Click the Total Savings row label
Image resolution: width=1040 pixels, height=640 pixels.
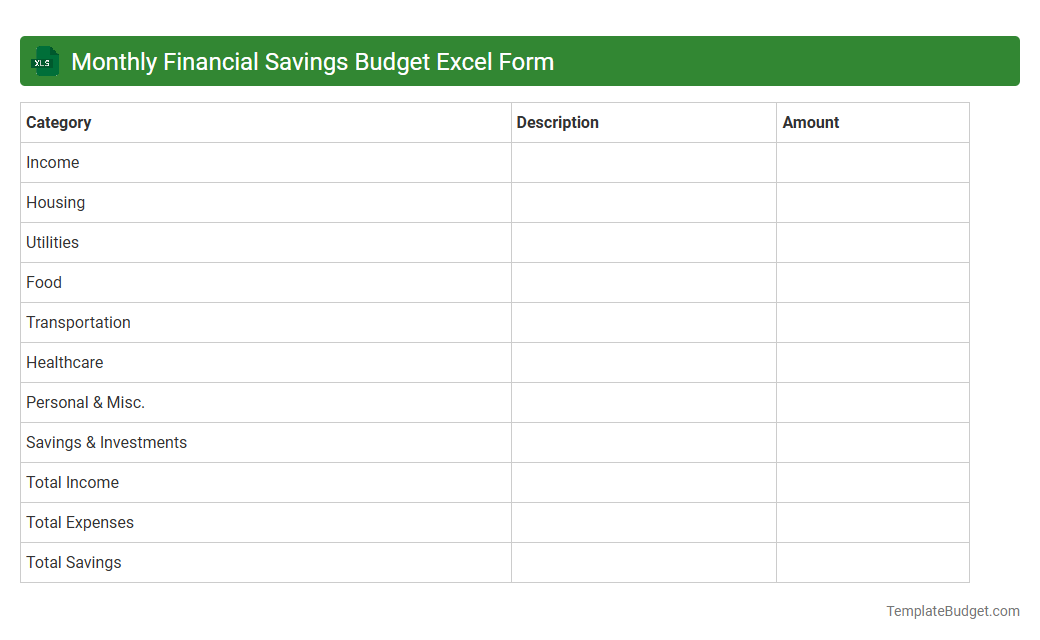[73, 562]
